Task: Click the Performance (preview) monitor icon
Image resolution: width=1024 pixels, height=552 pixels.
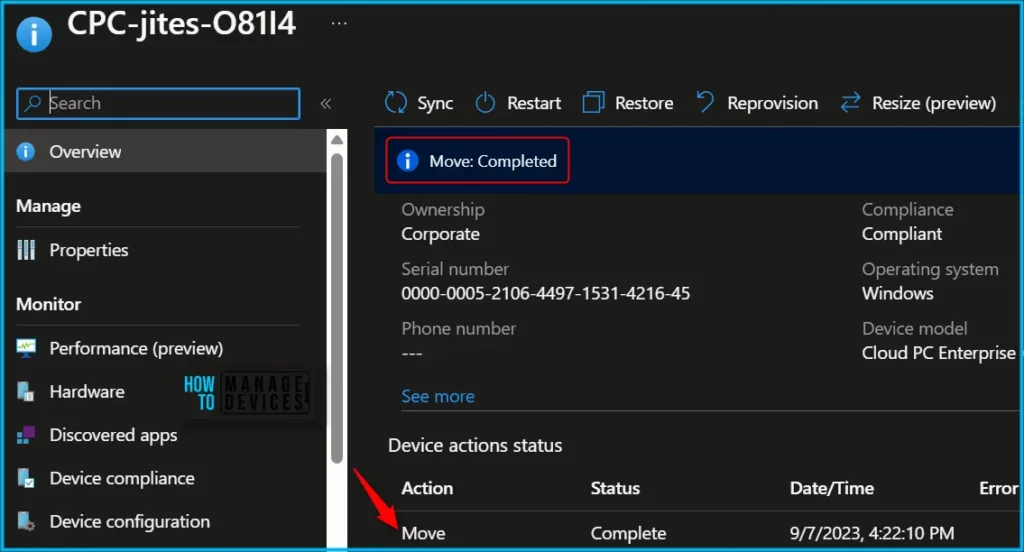Action: (x=26, y=348)
